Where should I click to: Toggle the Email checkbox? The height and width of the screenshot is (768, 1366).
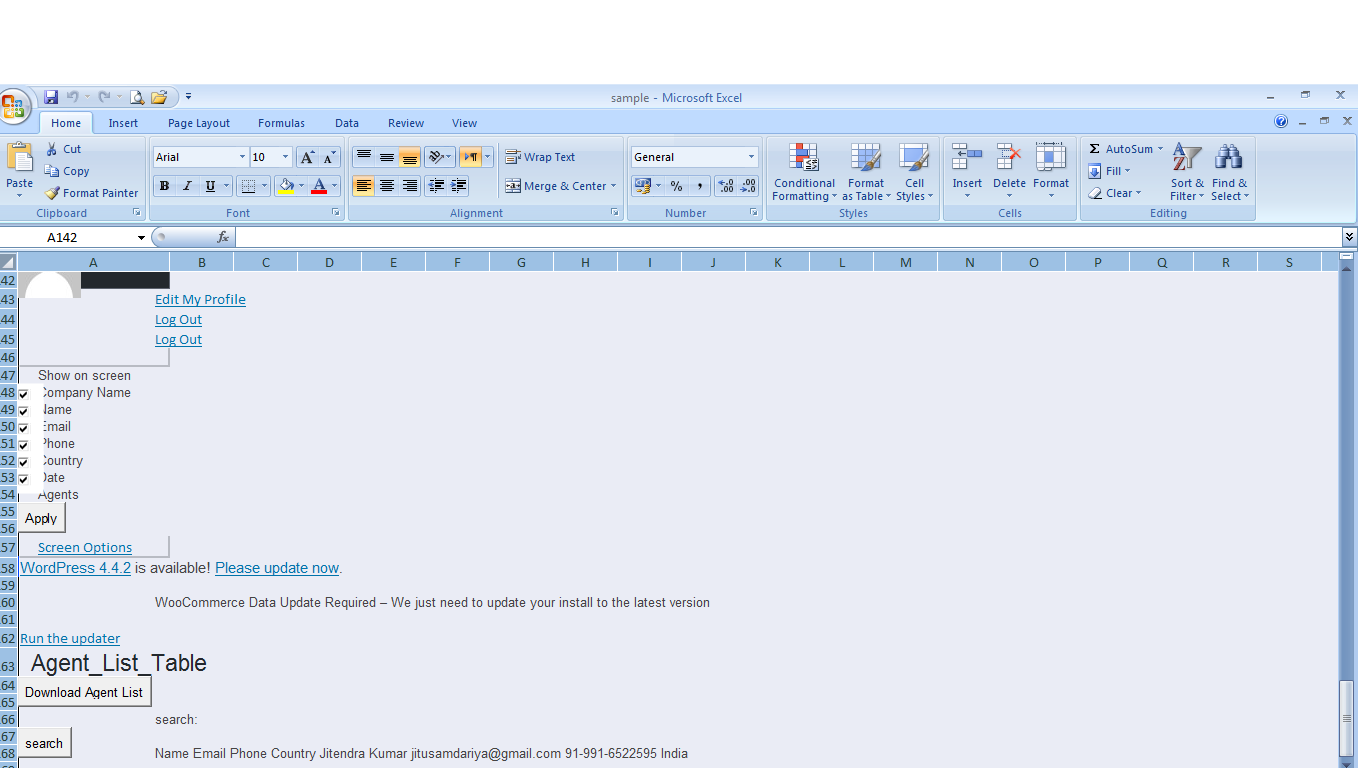point(24,428)
